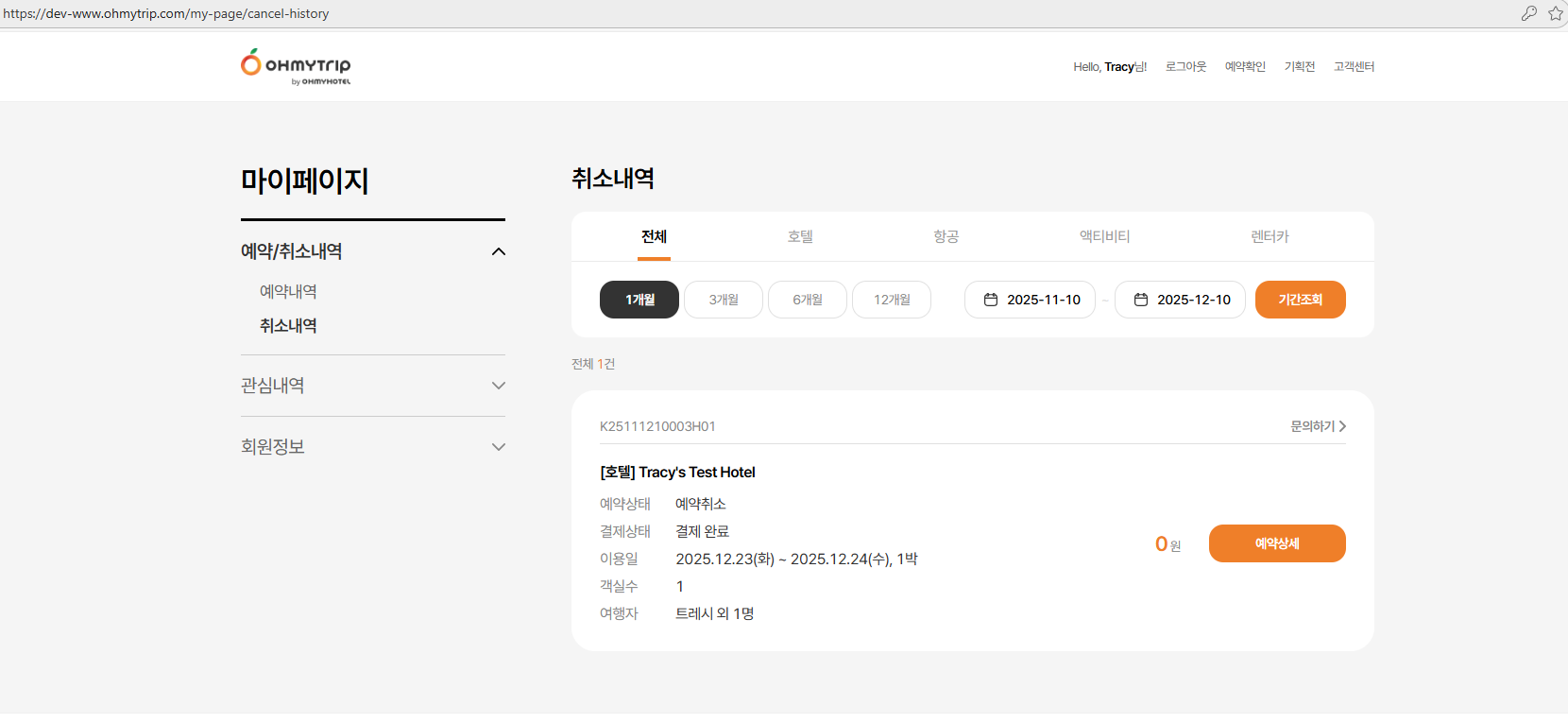The width and height of the screenshot is (1568, 723).
Task: Switch to the 호텔 tab
Action: (x=800, y=236)
